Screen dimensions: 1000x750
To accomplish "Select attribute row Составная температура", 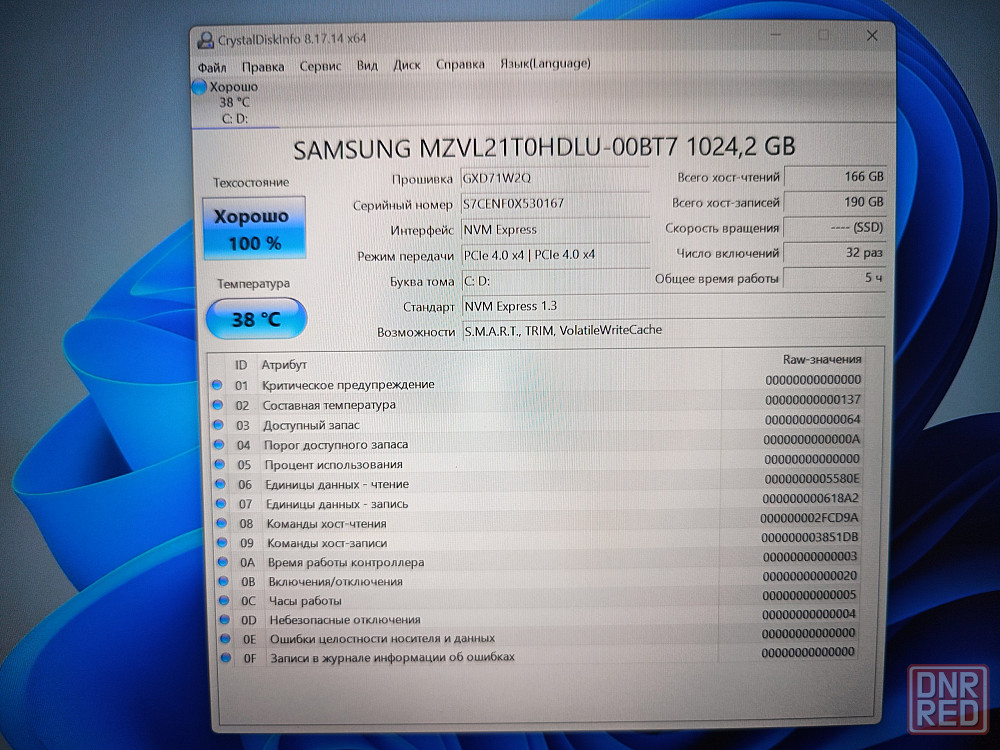I will 537,403.
